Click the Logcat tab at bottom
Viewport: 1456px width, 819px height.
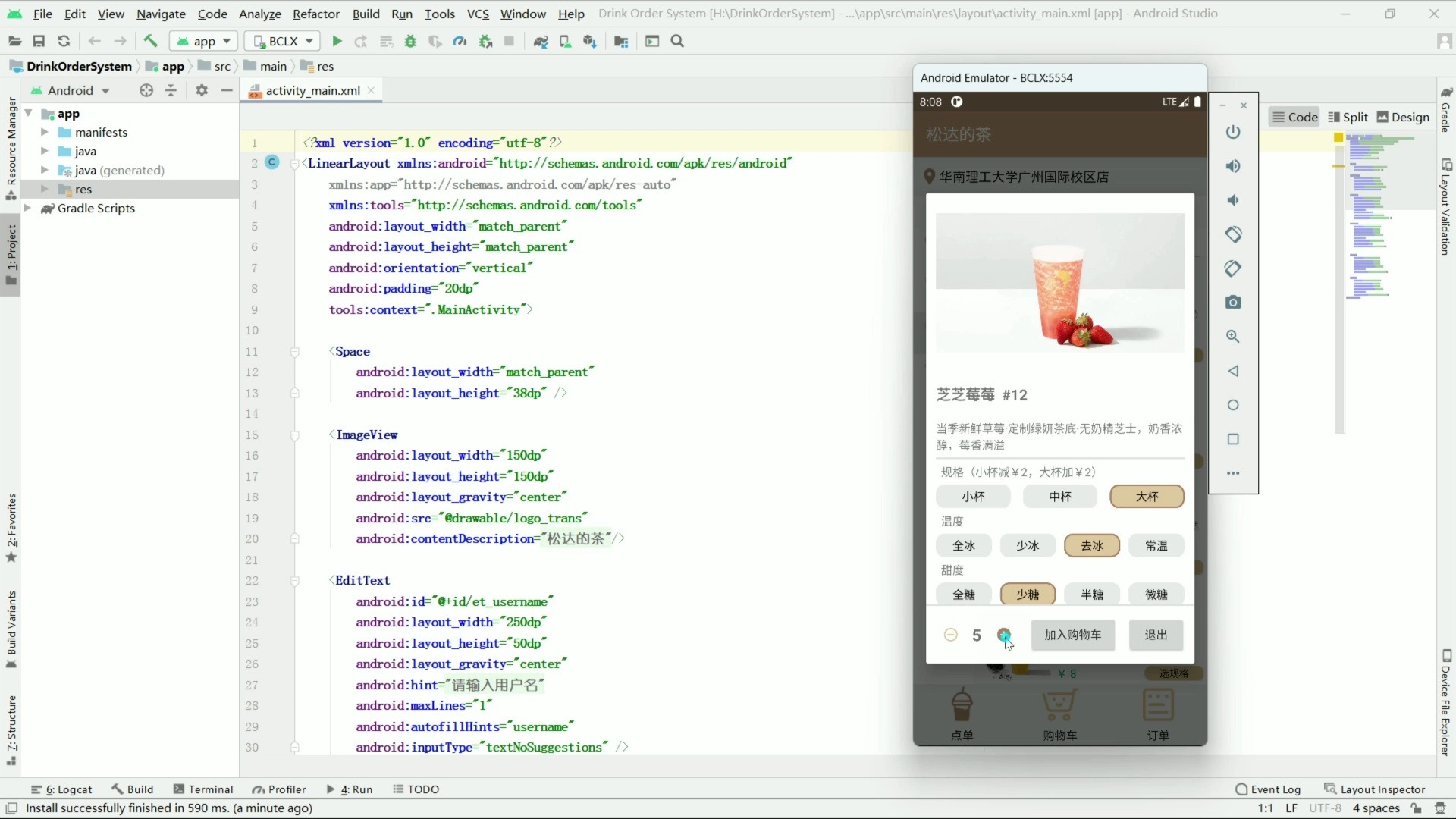click(x=65, y=789)
